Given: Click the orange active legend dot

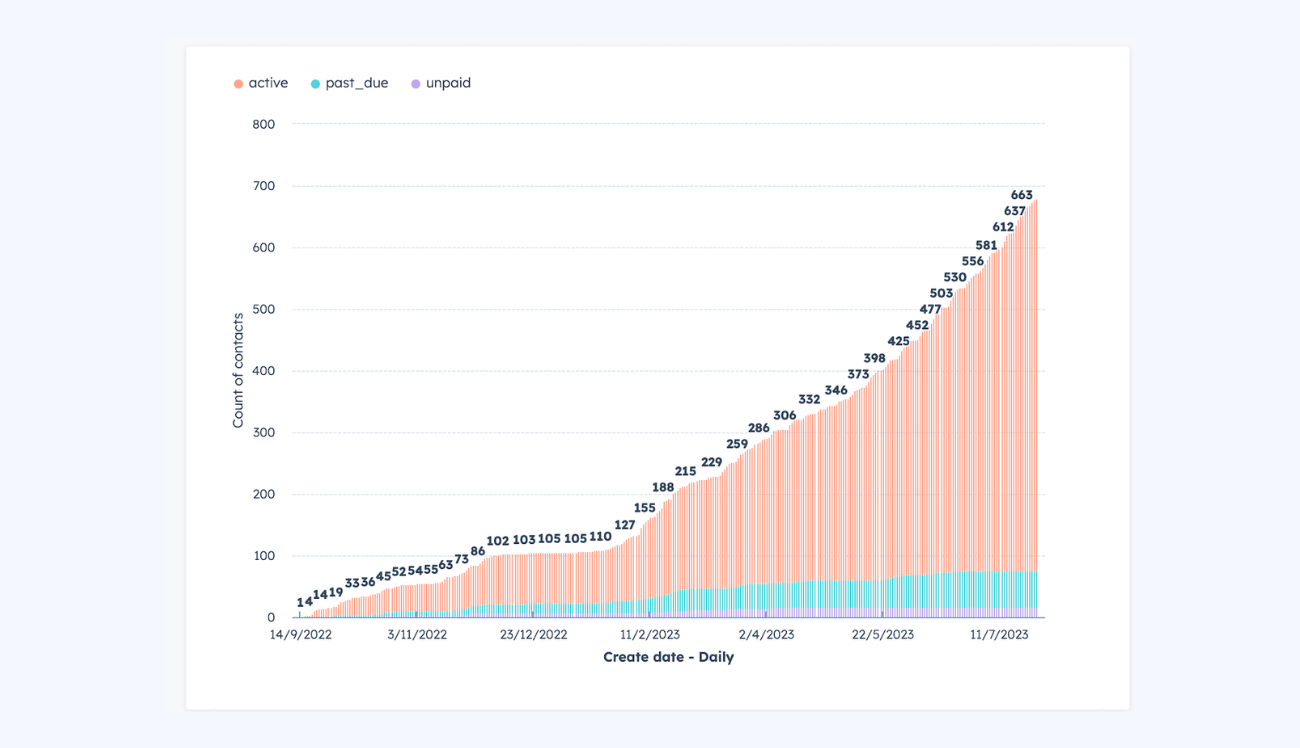Looking at the screenshot, I should click(238, 84).
